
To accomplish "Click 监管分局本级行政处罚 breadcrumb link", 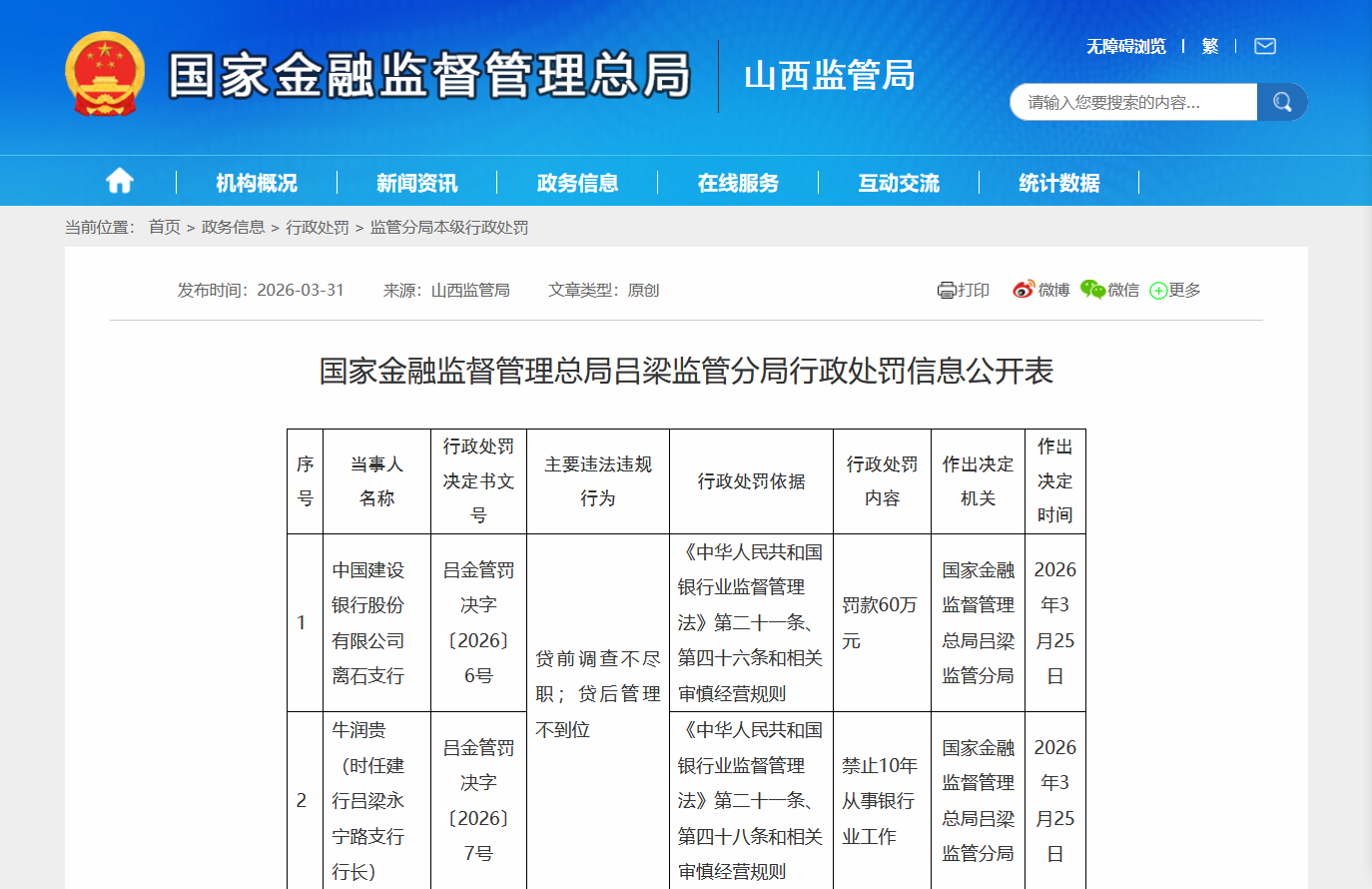I will point(449,228).
